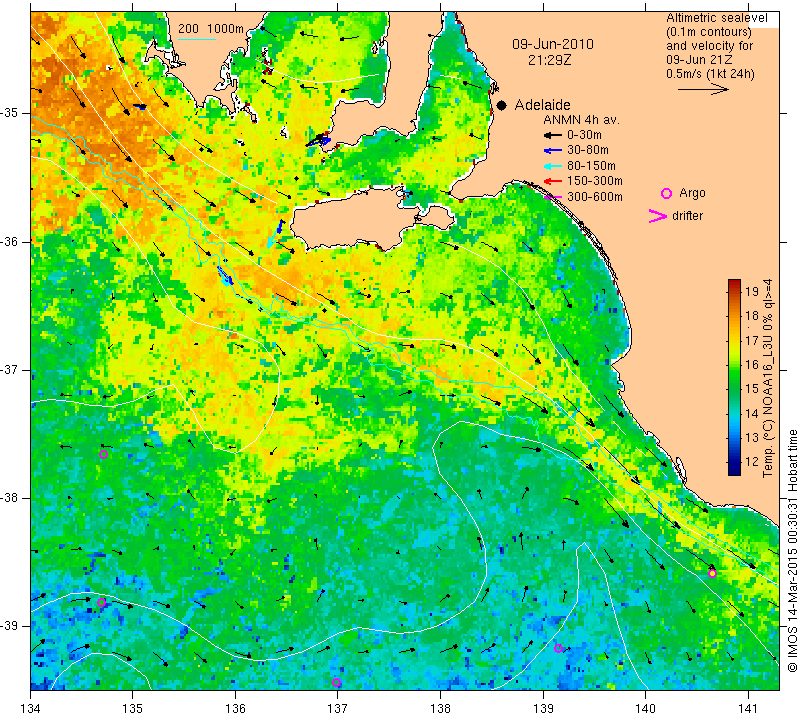
Task: Click the IMOS copyright Hobart time text
Action: click(792, 550)
